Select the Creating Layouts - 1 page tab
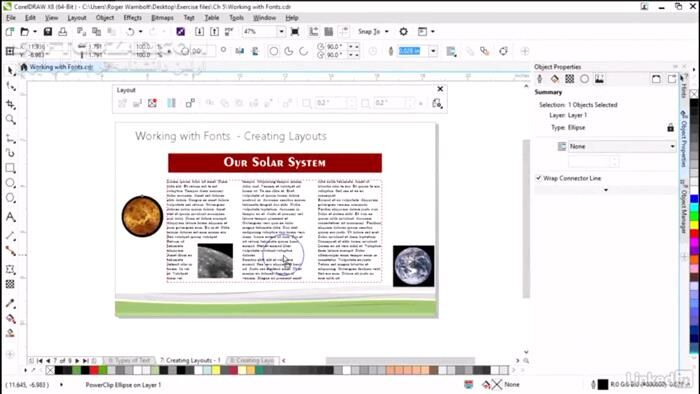700x394 pixels. point(190,360)
